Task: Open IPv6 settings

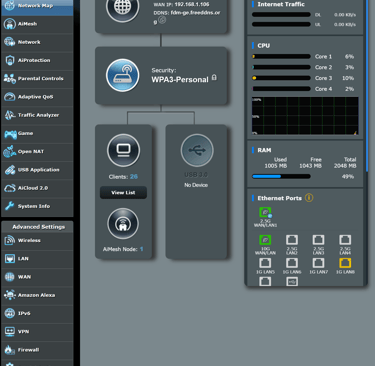Action: (37, 313)
